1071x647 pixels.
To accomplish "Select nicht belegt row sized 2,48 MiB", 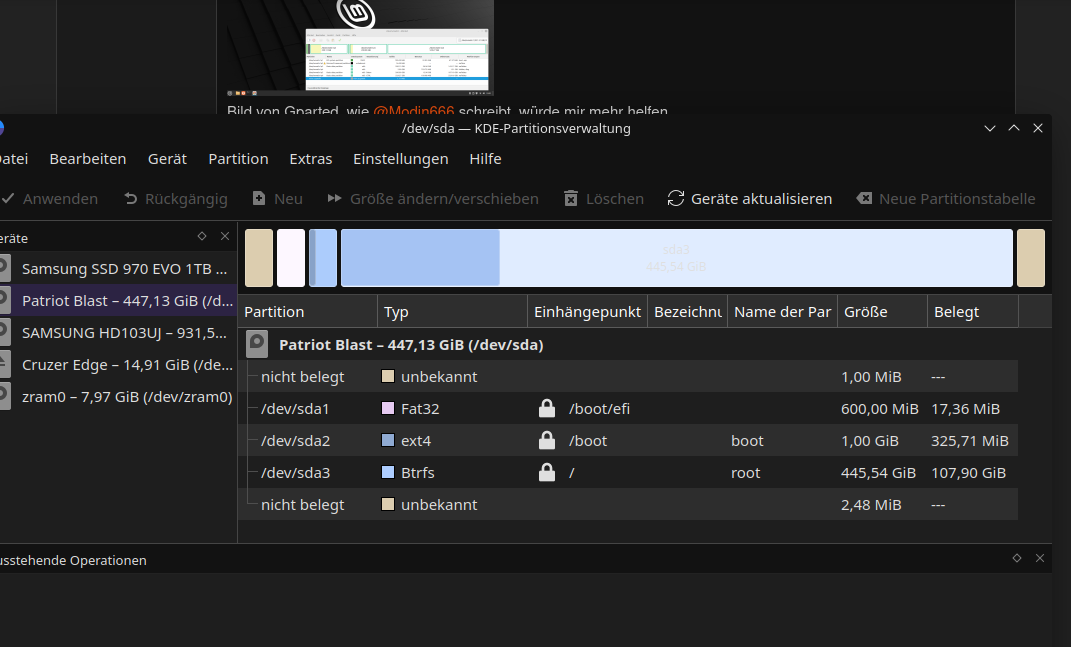I will (628, 505).
